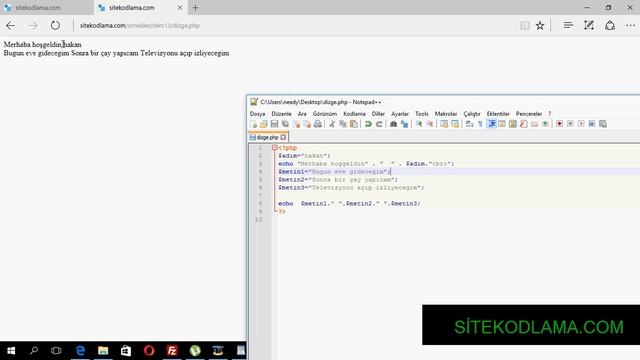Click the New file icon in Notepad++ toolbar
This screenshot has height=360, width=640.
click(x=253, y=124)
